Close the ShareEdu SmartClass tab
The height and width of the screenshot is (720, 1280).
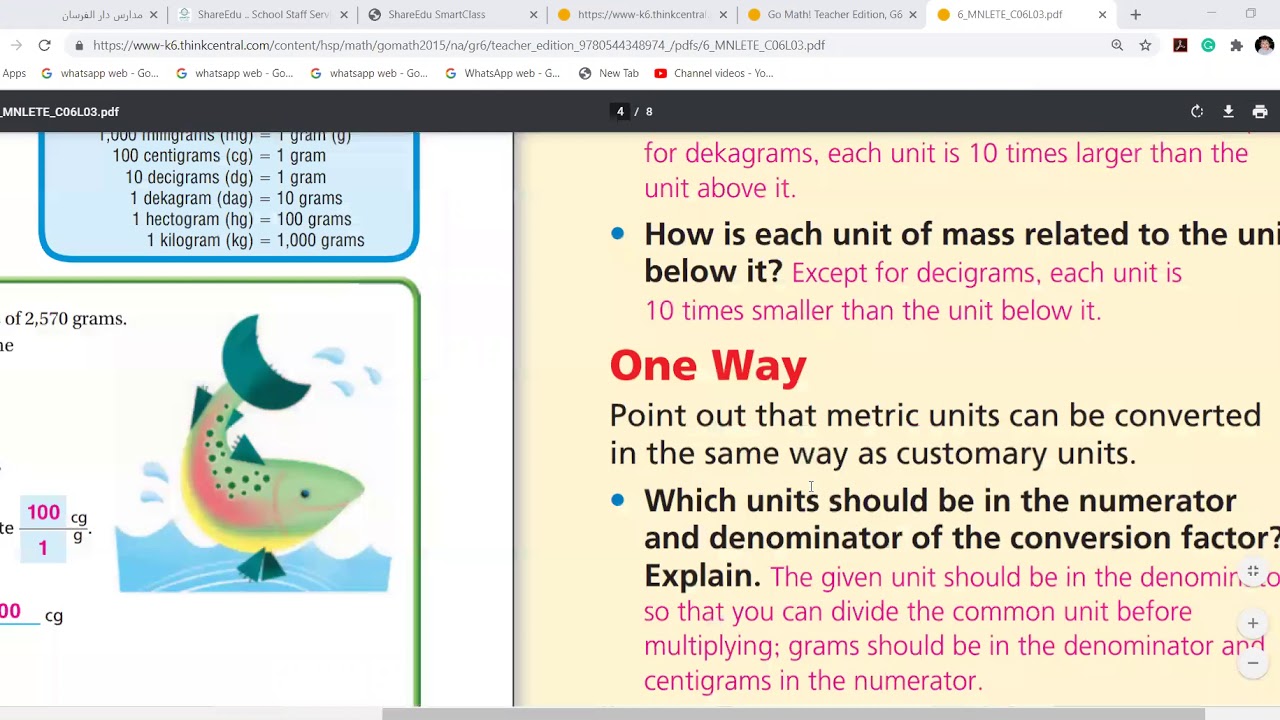[x=533, y=15]
